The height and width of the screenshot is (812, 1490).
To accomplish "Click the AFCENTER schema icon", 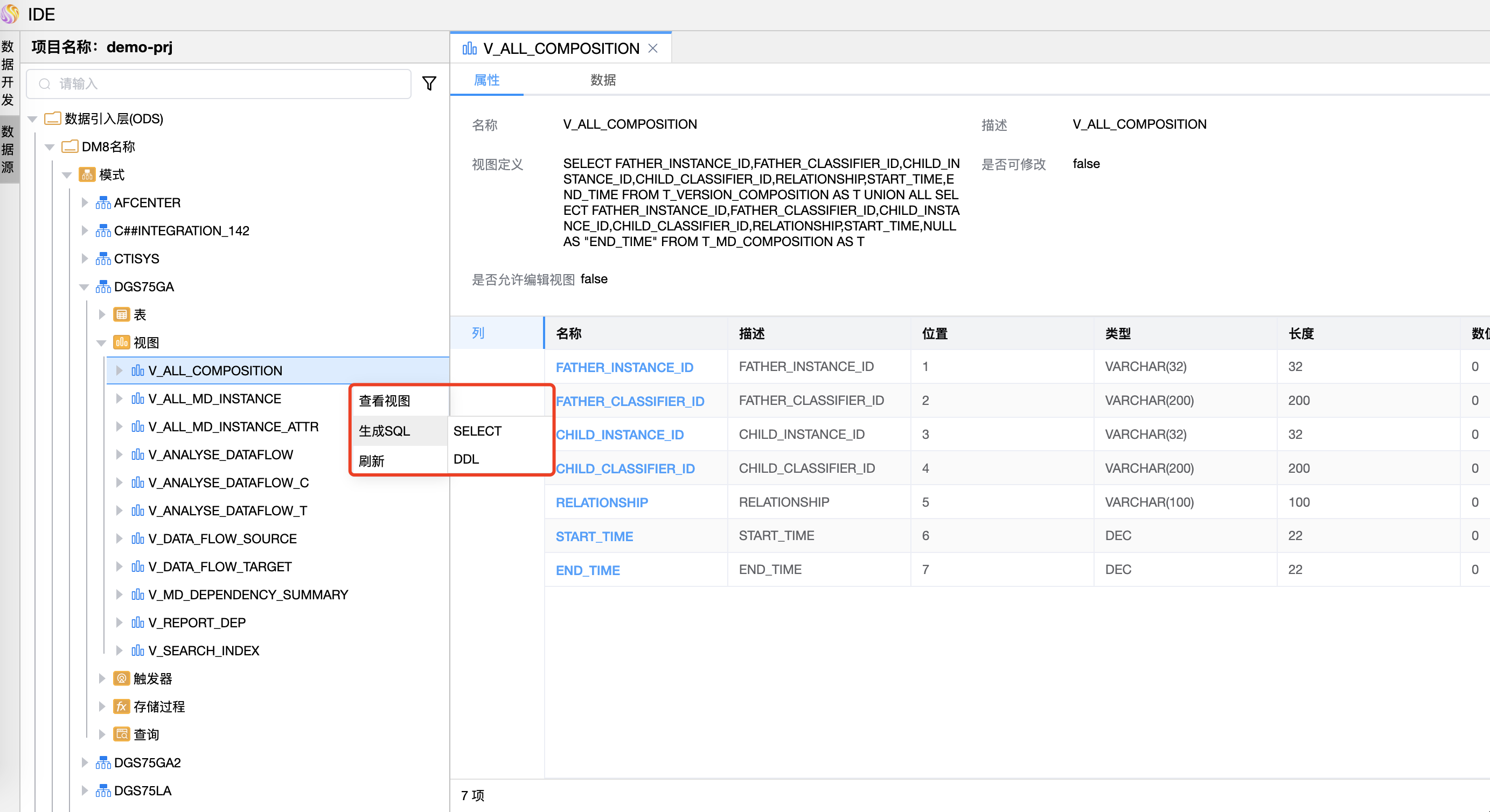I will tap(103, 203).
